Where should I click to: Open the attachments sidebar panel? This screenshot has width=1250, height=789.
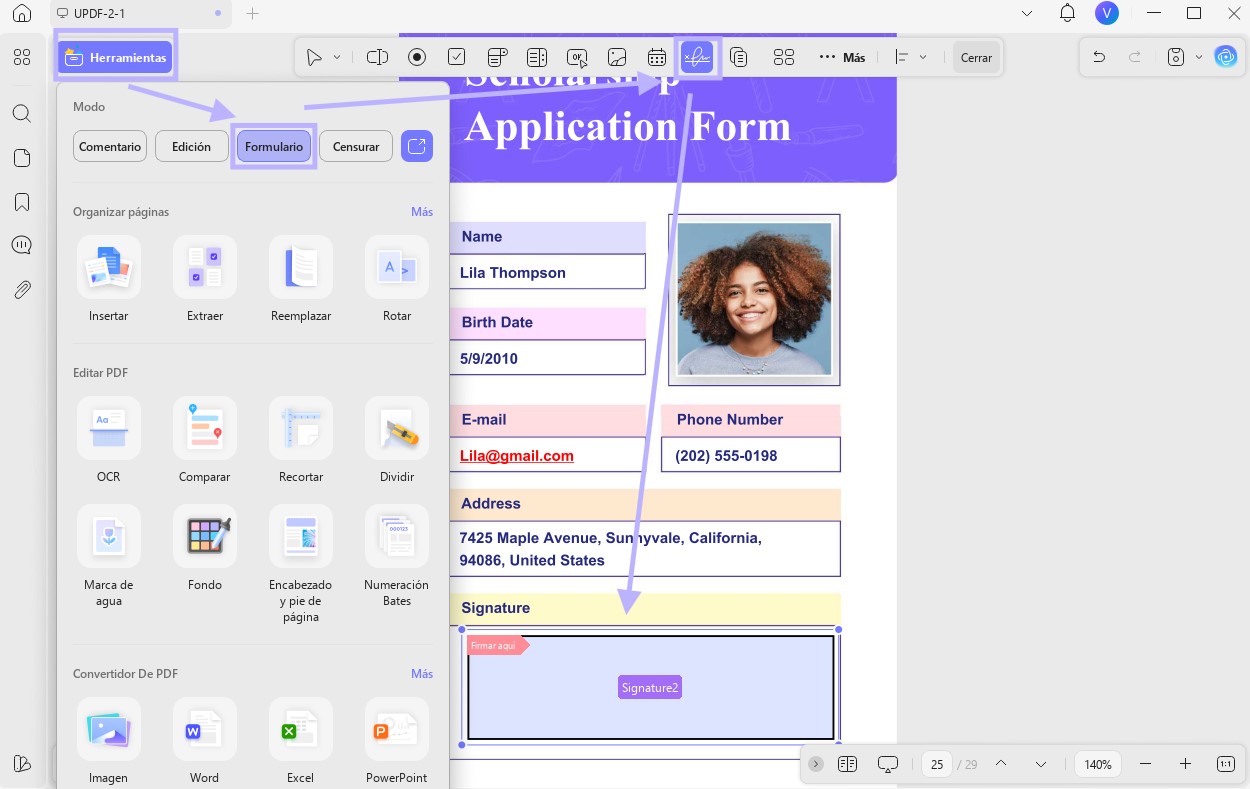(22, 290)
